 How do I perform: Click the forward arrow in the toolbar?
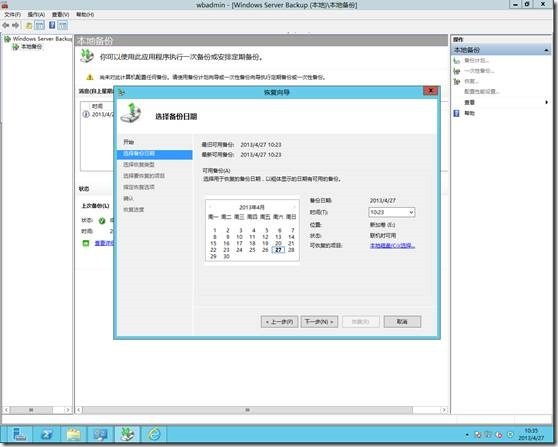15,25
